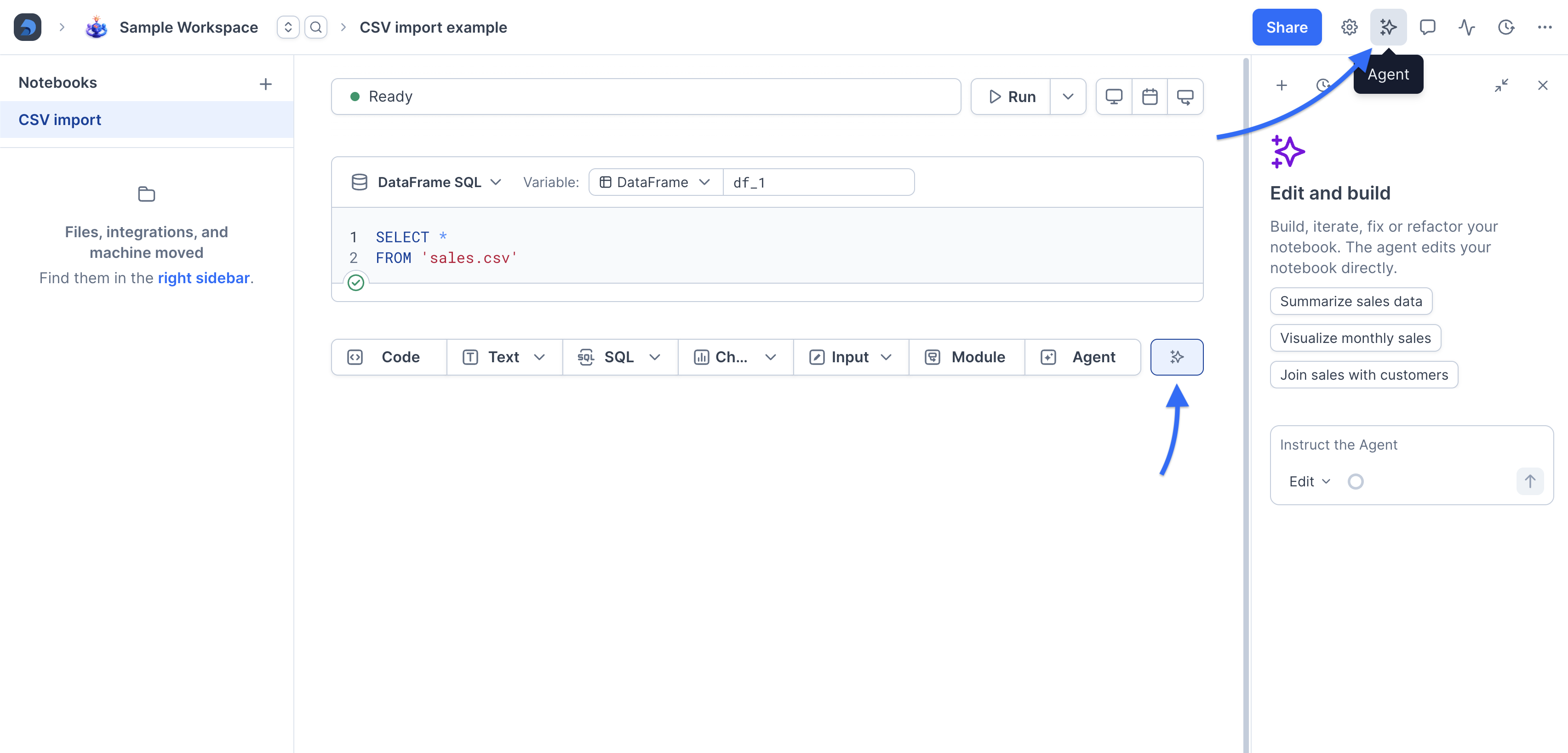Screen dimensions: 1568x753
Task: Follow the right sidebar link
Action: 203,278
